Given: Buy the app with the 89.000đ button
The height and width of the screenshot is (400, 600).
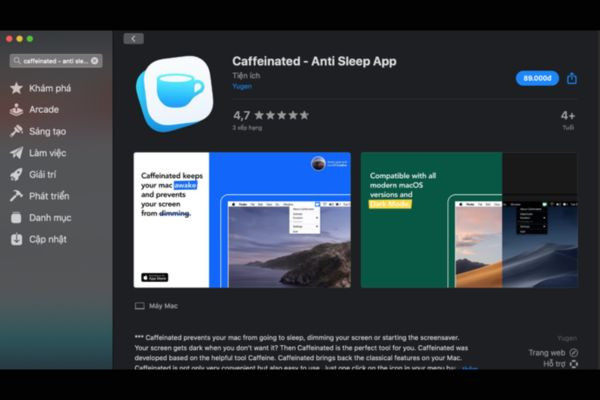Looking at the screenshot, I should click(537, 78).
